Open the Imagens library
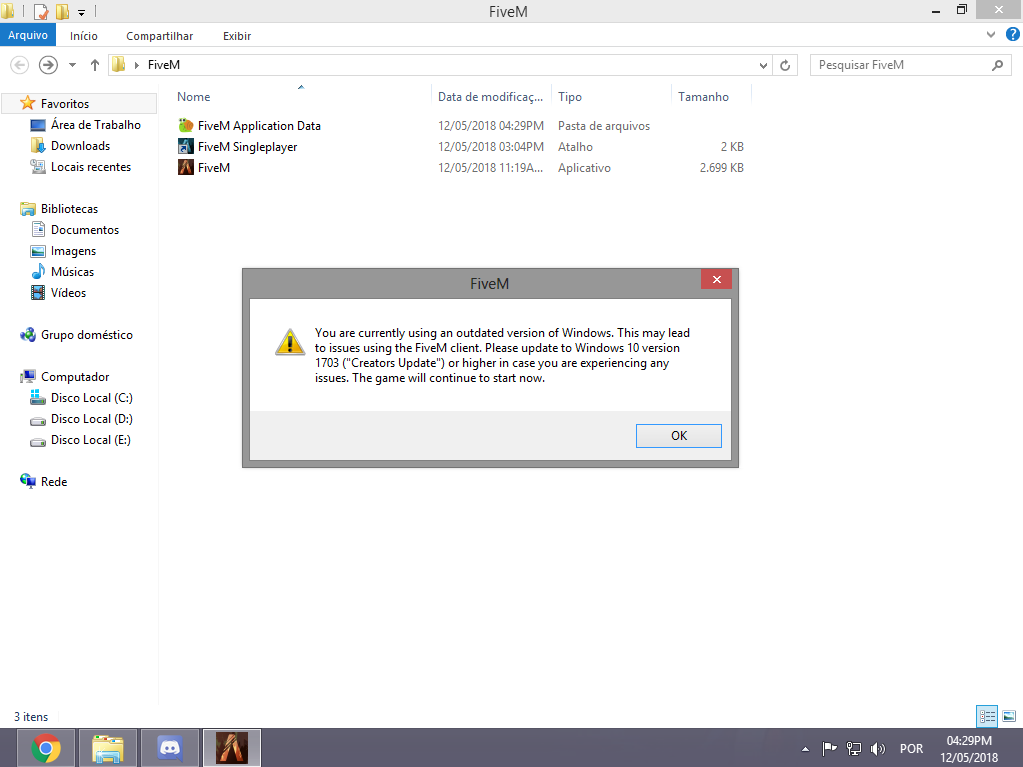 tap(73, 251)
